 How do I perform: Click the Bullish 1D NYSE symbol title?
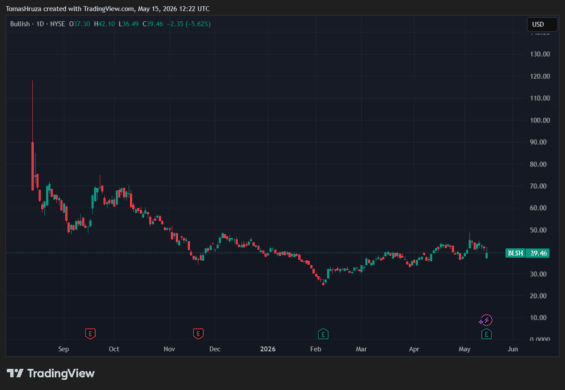click(x=37, y=24)
